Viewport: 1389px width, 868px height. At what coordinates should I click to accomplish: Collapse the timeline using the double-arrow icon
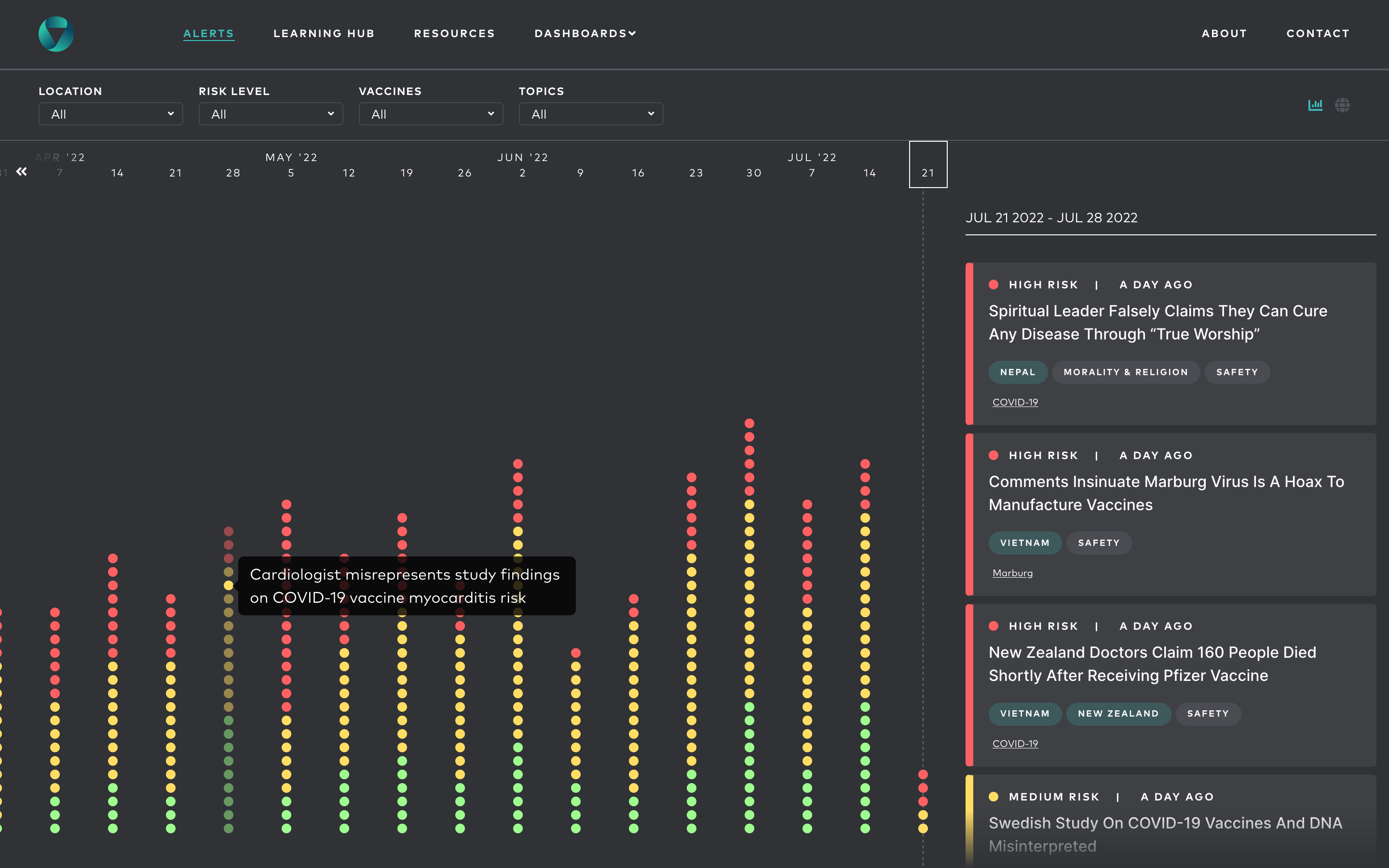pos(22,172)
